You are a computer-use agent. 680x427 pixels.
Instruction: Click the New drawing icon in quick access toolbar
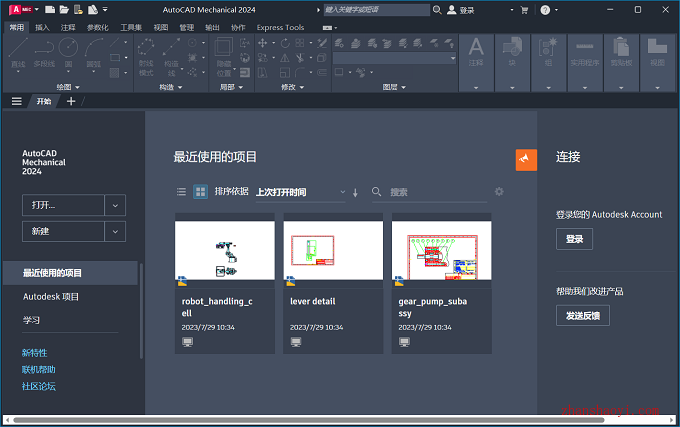tap(50, 10)
